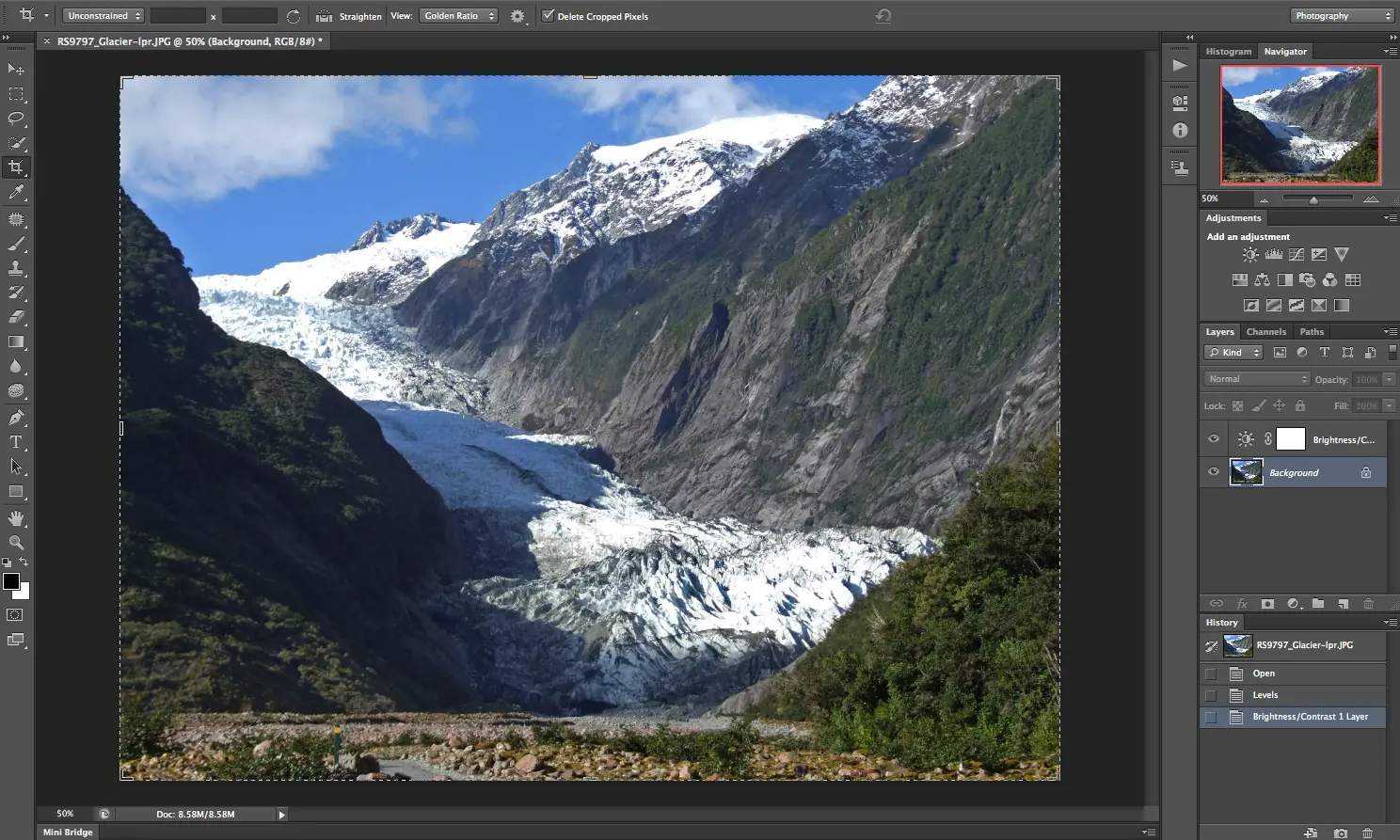1400x840 pixels.
Task: Select the Clone Stamp tool
Action: point(16,268)
